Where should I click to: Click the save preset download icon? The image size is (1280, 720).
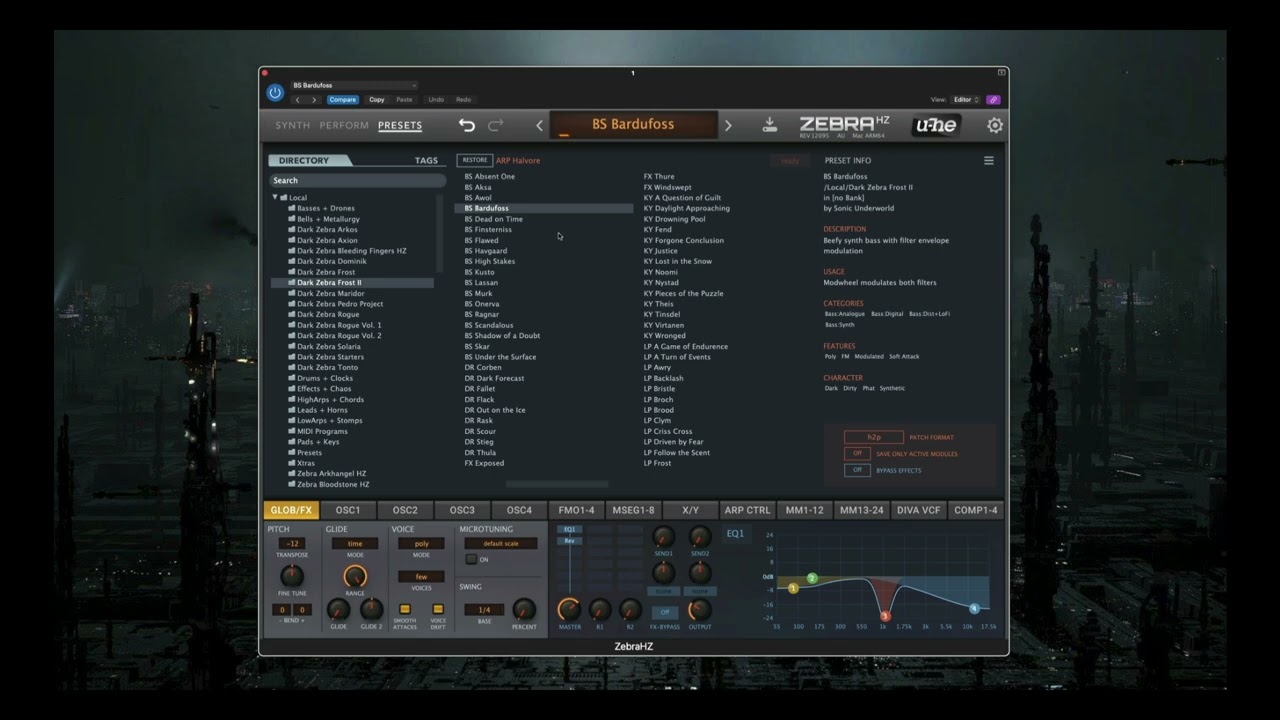(x=769, y=125)
